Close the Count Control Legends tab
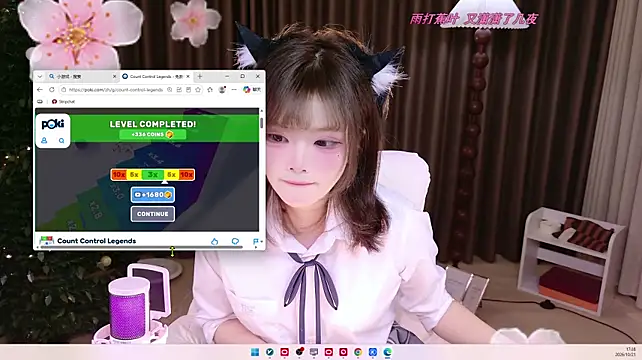Screen dimensions: 642x360 tap(188, 77)
